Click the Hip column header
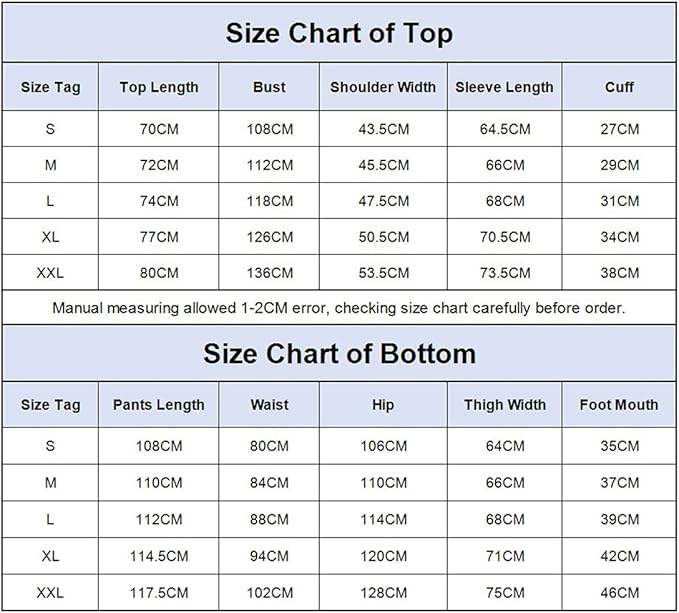 click(383, 405)
